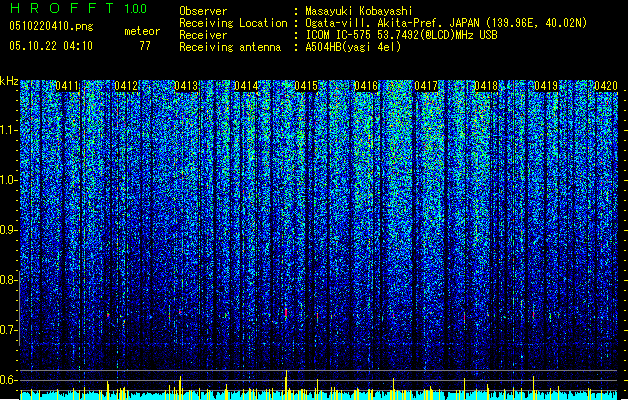Viewport: 629px width, 400px height.
Task: Click the 0411 time marker
Action: point(67,86)
